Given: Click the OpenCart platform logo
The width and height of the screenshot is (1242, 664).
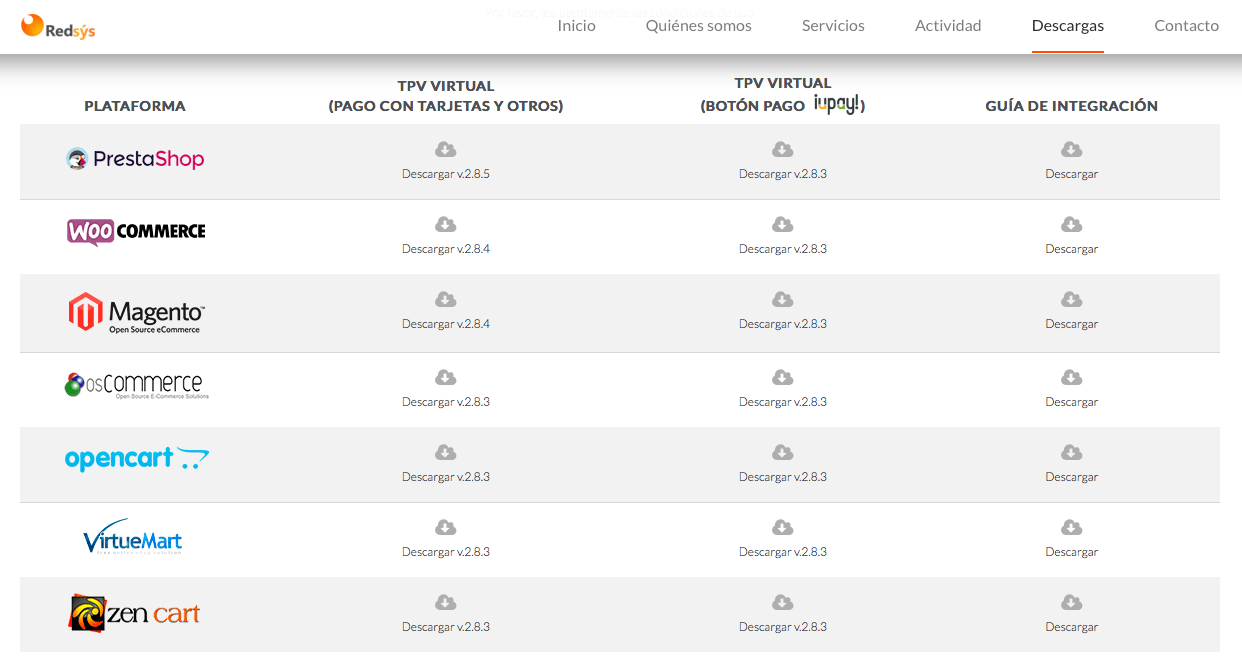Looking at the screenshot, I should pyautogui.click(x=137, y=459).
